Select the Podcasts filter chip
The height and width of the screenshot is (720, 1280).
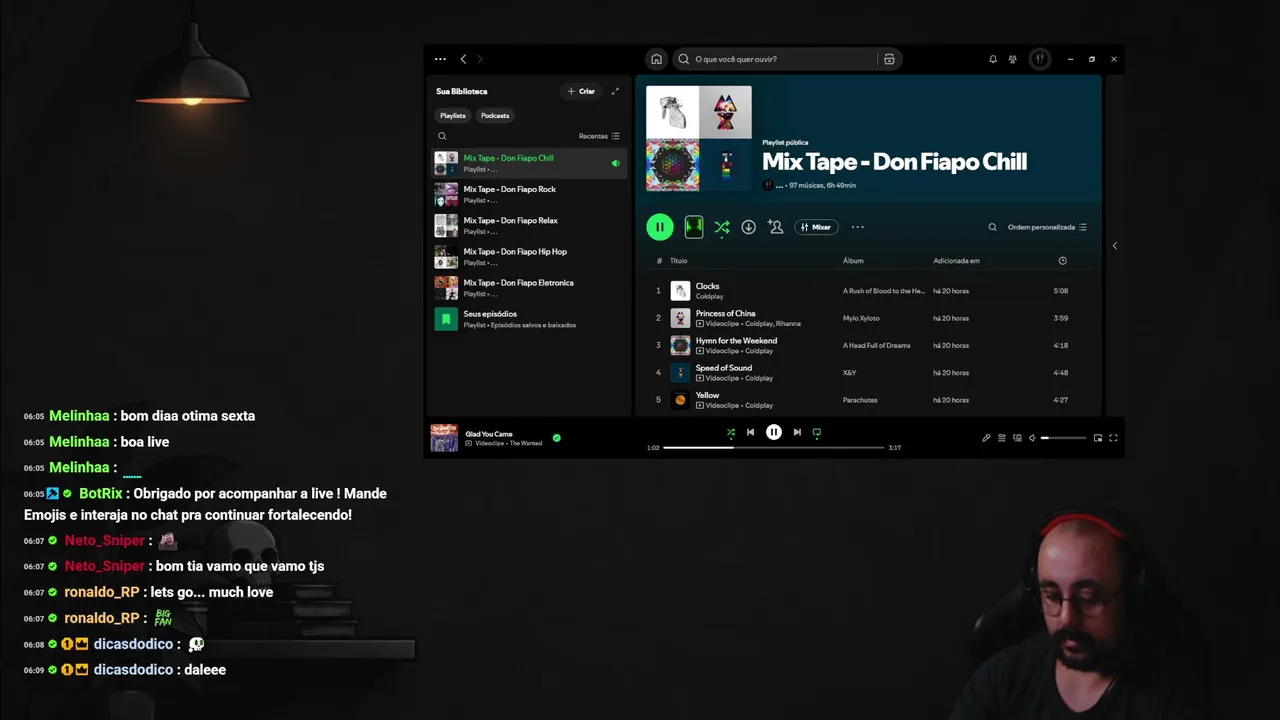point(495,115)
